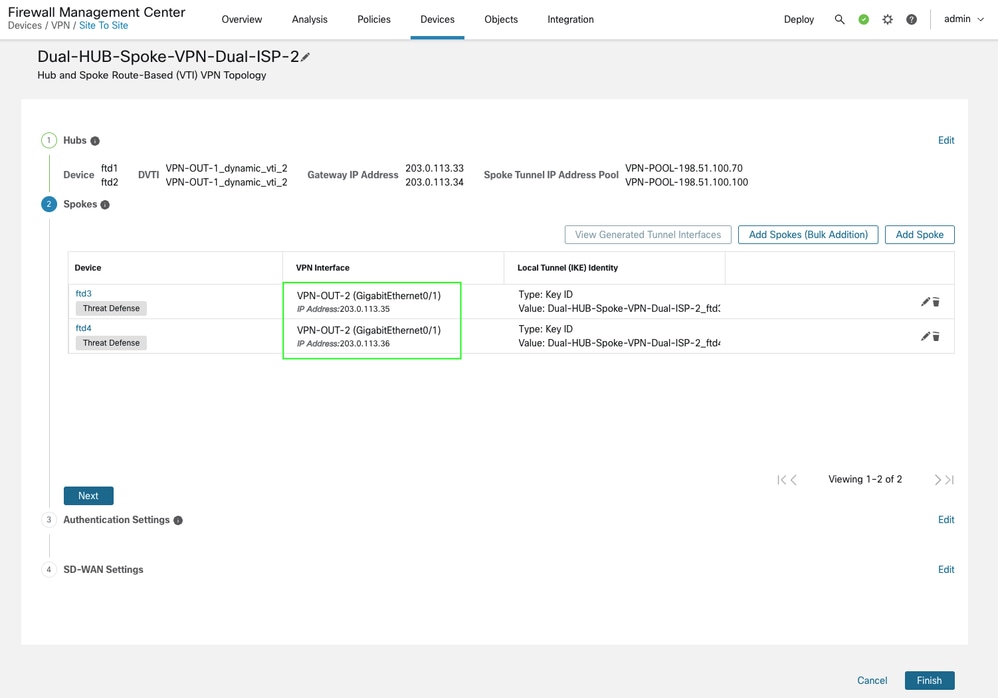The image size is (998, 698).
Task: Follow the Site To Site breadcrumb link
Action: (104, 25)
